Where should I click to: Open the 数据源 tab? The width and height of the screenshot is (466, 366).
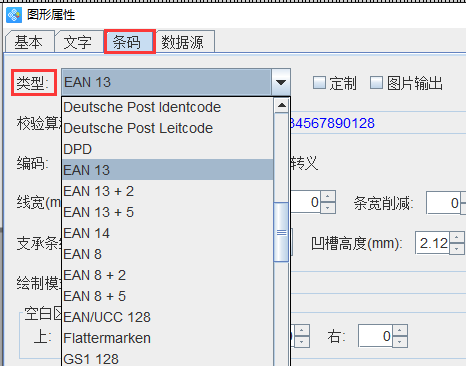(184, 42)
